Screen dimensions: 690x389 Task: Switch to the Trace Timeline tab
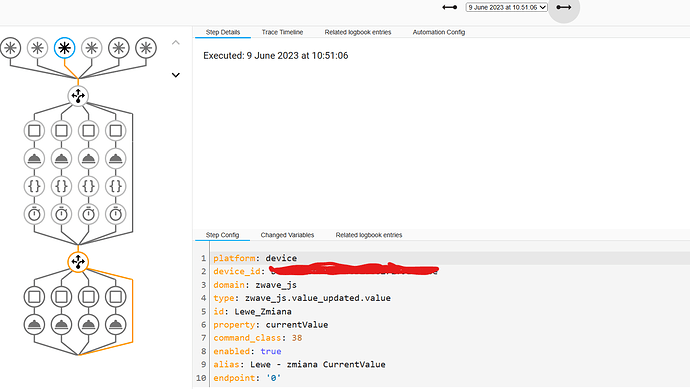click(x=283, y=32)
